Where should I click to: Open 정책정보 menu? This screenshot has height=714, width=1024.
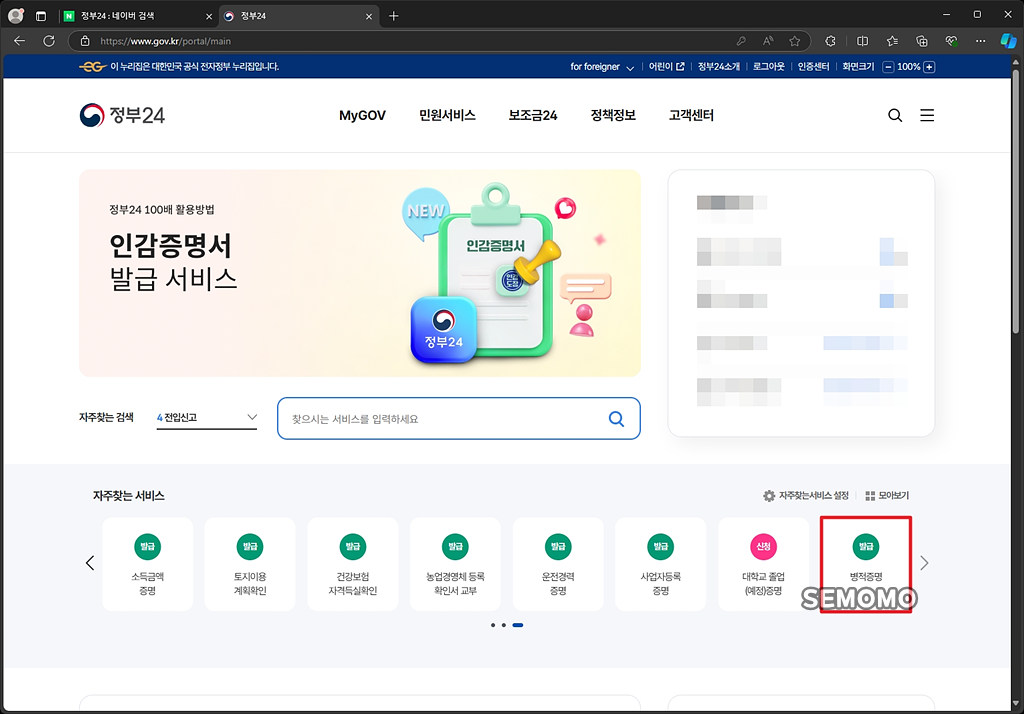pyautogui.click(x=613, y=116)
